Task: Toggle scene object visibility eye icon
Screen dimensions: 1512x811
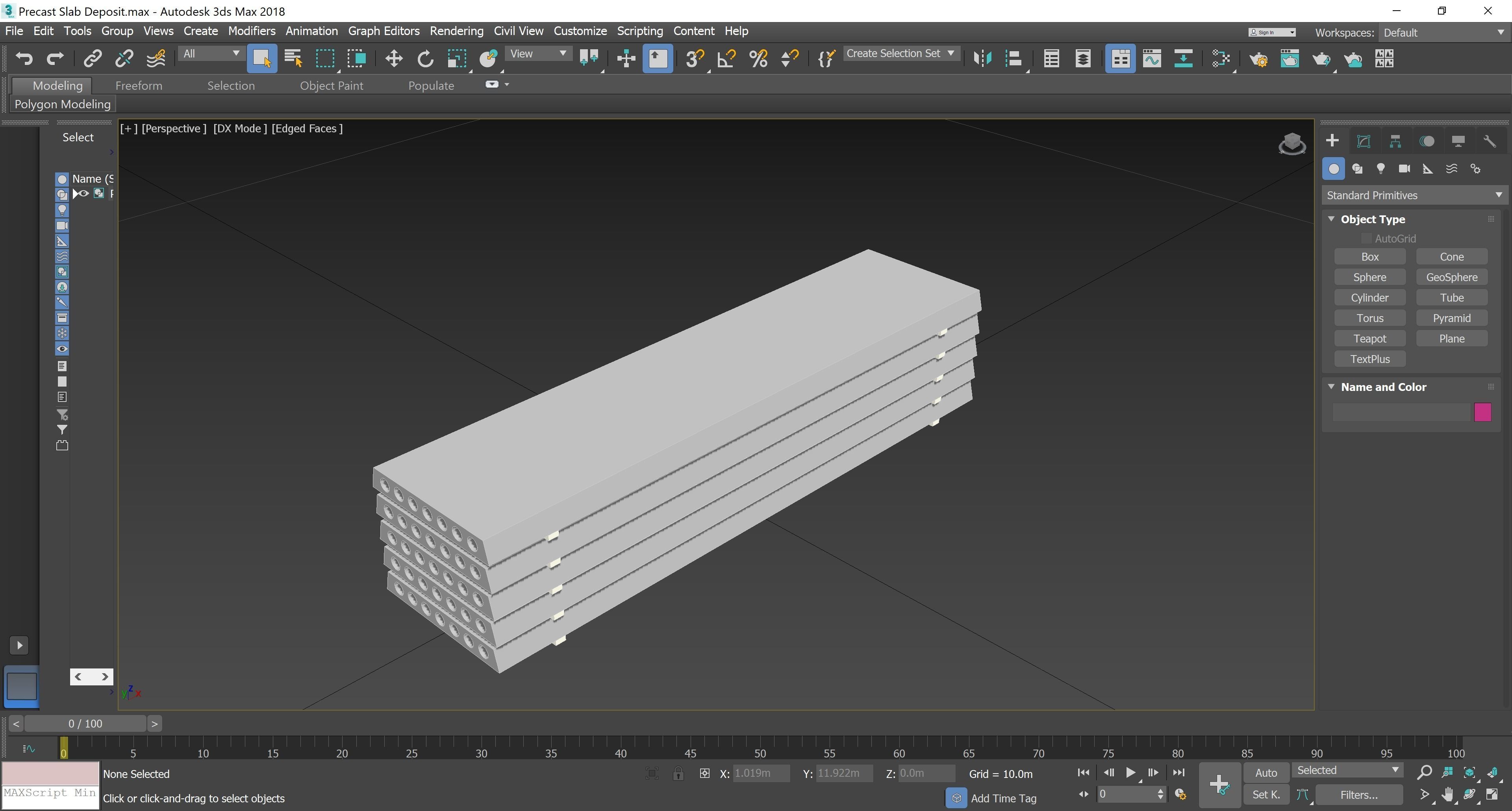Action: [84, 193]
